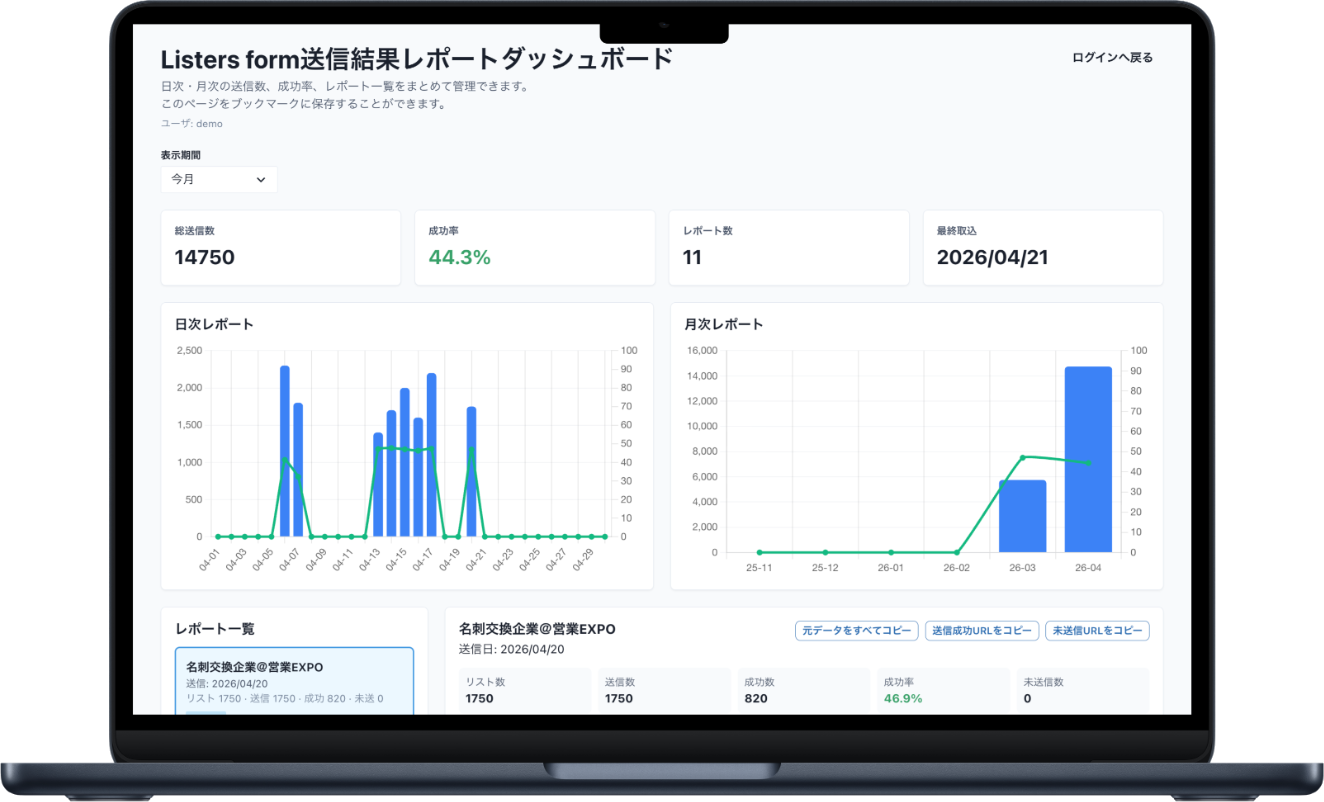The height and width of the screenshot is (802, 1324).
Task: Click the tallest 04-06 bar in daily chart
Action: pos(285,451)
